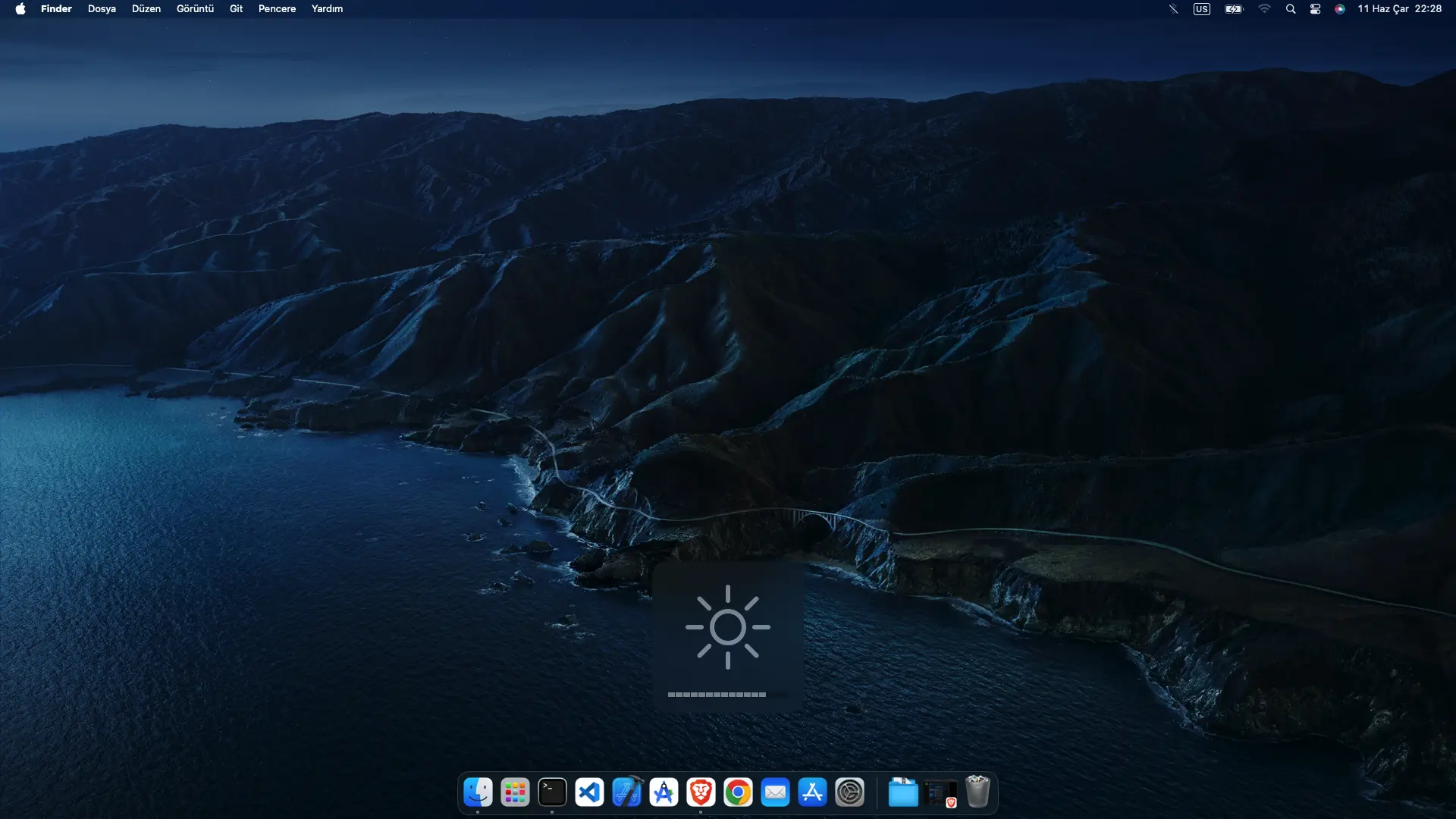
Task: Open the Dosya menu
Action: point(102,9)
